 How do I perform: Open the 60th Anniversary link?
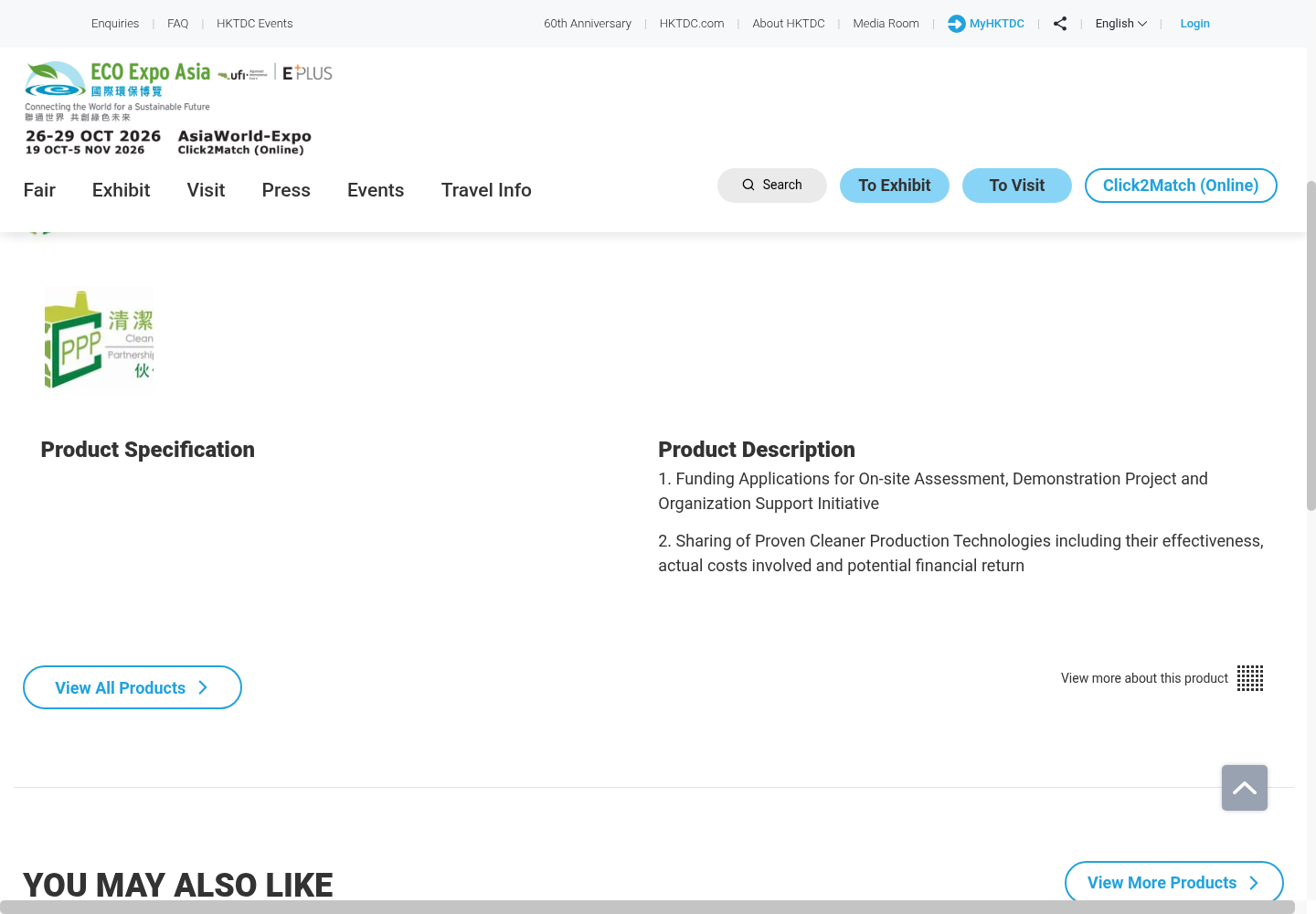coord(588,24)
